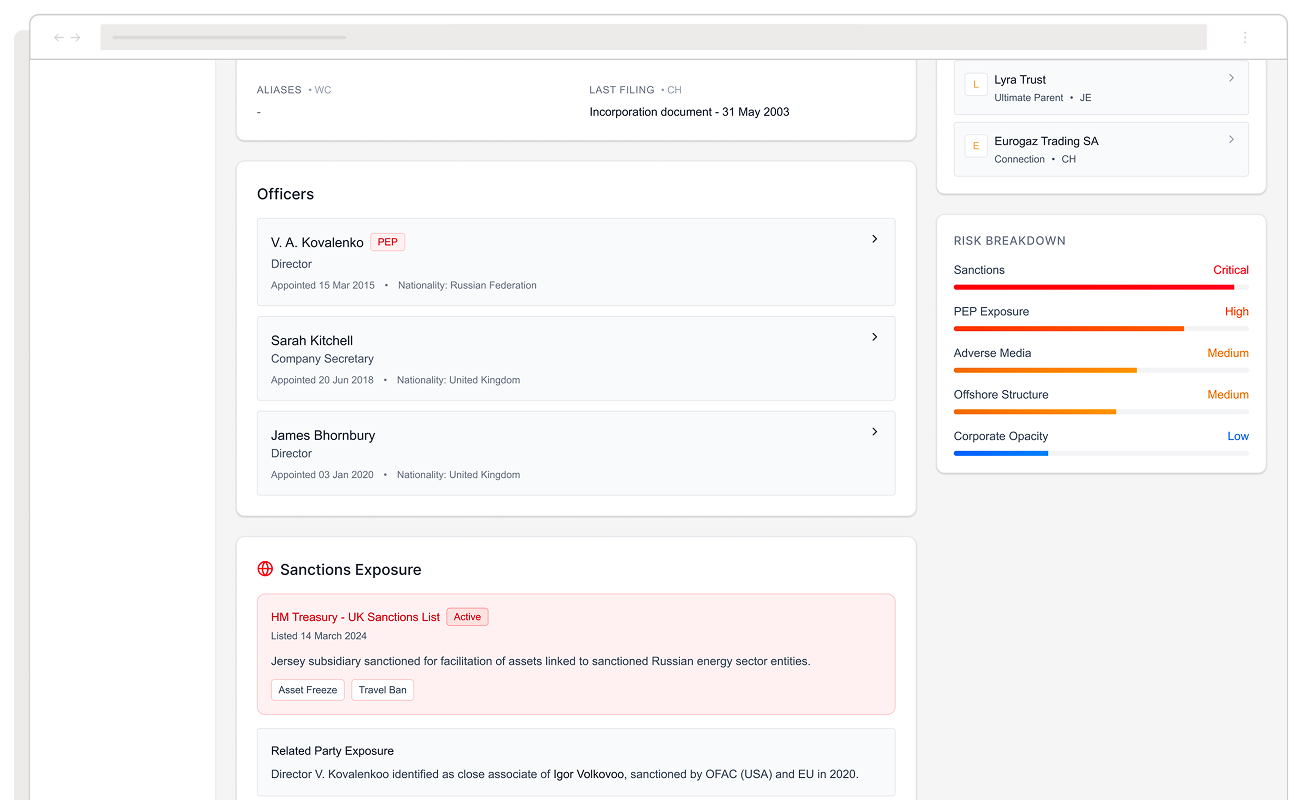This screenshot has width=1300, height=800.
Task: Click the Low Corporate Opacity label
Action: tap(1238, 436)
